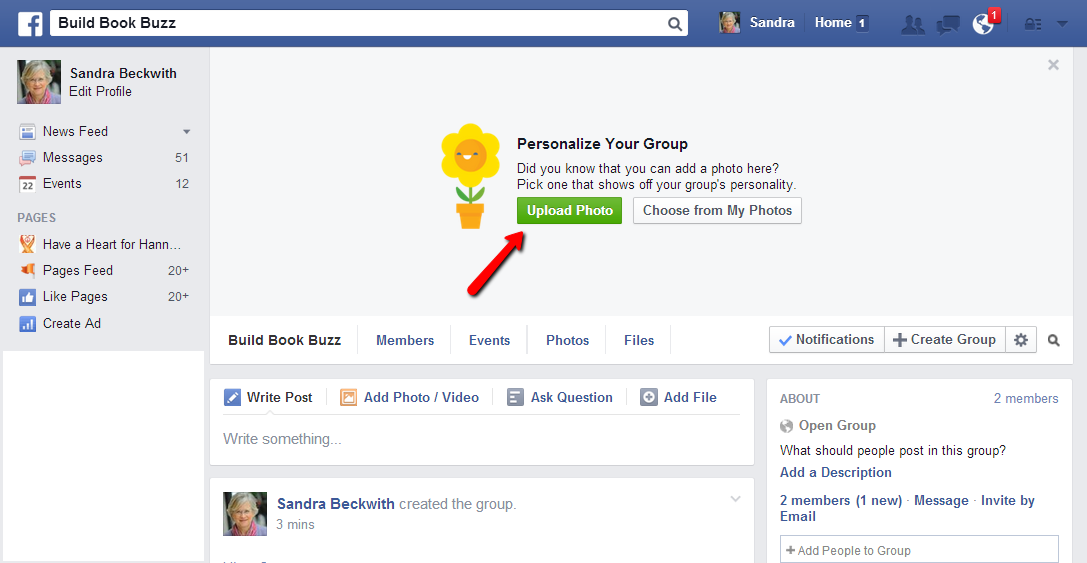
Task: Click the Create Group button
Action: click(x=944, y=340)
